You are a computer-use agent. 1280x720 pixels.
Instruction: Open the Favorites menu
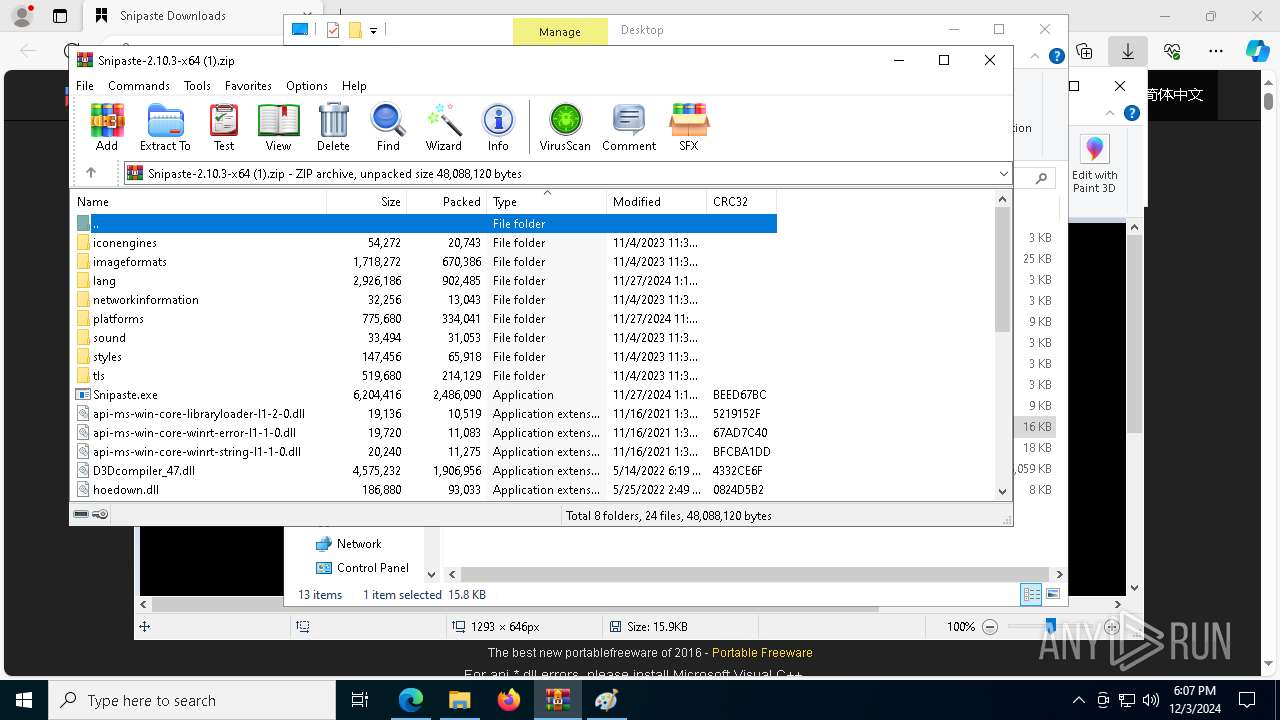point(248,86)
